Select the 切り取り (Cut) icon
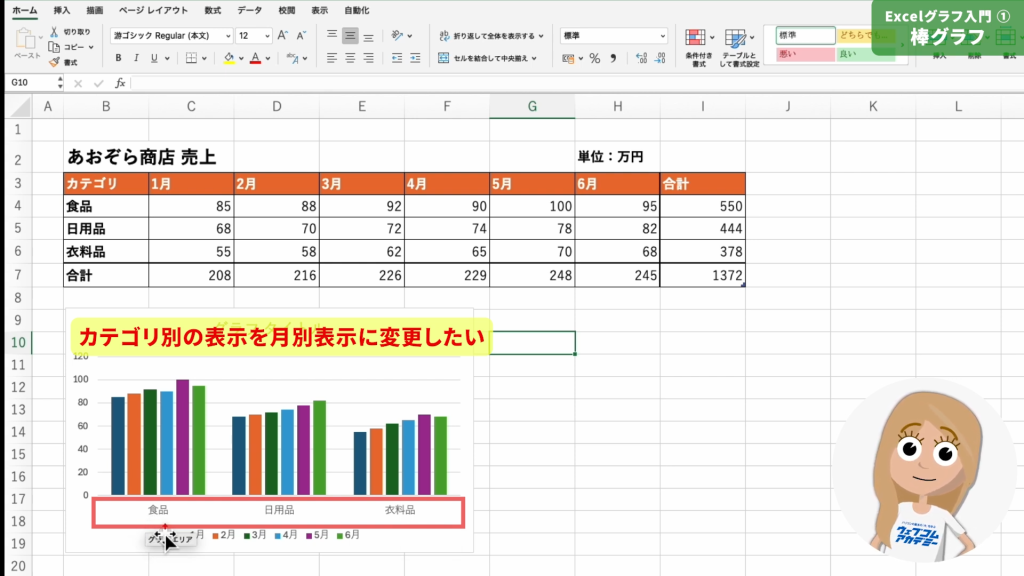Image resolution: width=1024 pixels, height=576 pixels. [54, 32]
